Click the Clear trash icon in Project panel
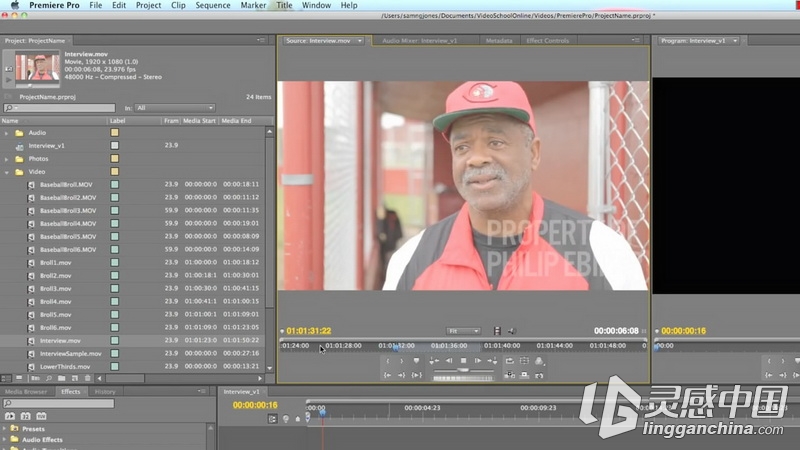 point(88,378)
